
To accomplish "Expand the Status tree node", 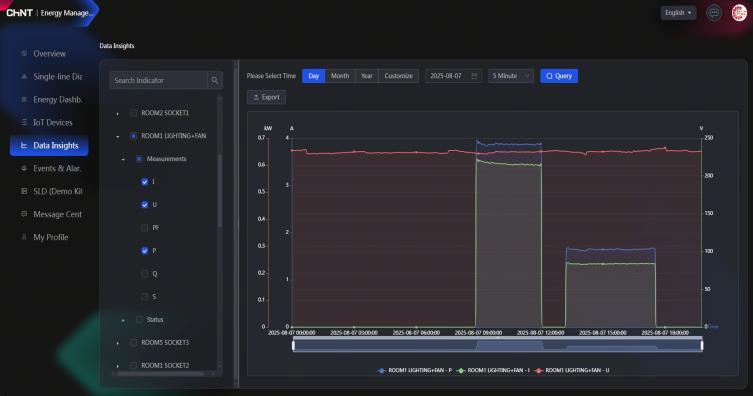I will point(123,320).
